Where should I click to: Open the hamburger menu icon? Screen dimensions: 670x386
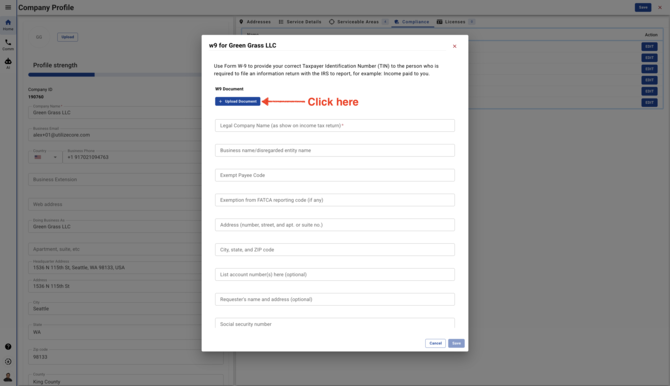click(x=8, y=7)
